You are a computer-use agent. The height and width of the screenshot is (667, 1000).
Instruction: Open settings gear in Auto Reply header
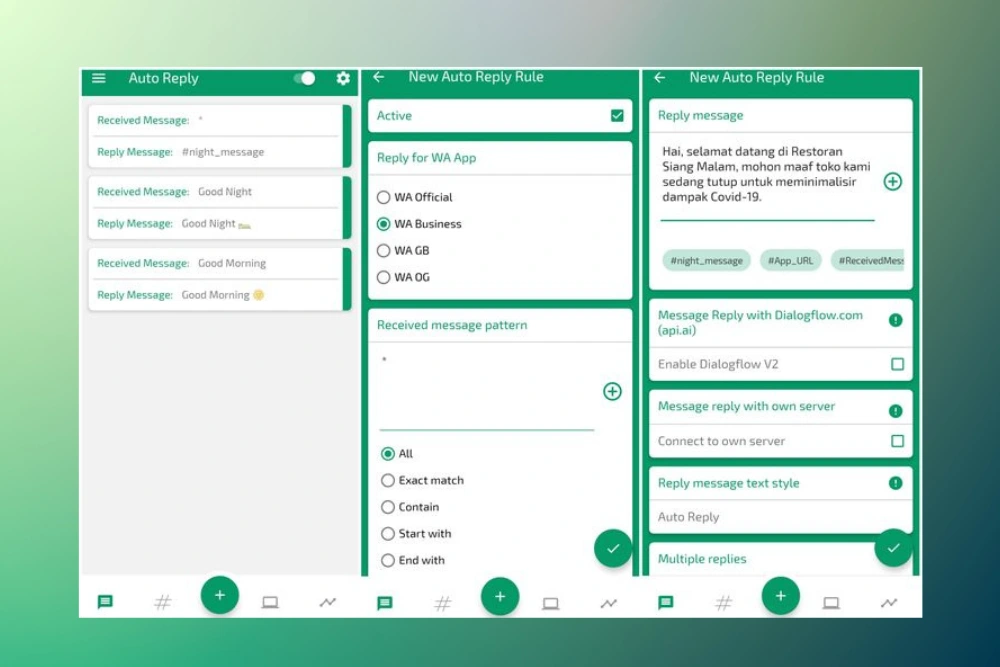(343, 78)
